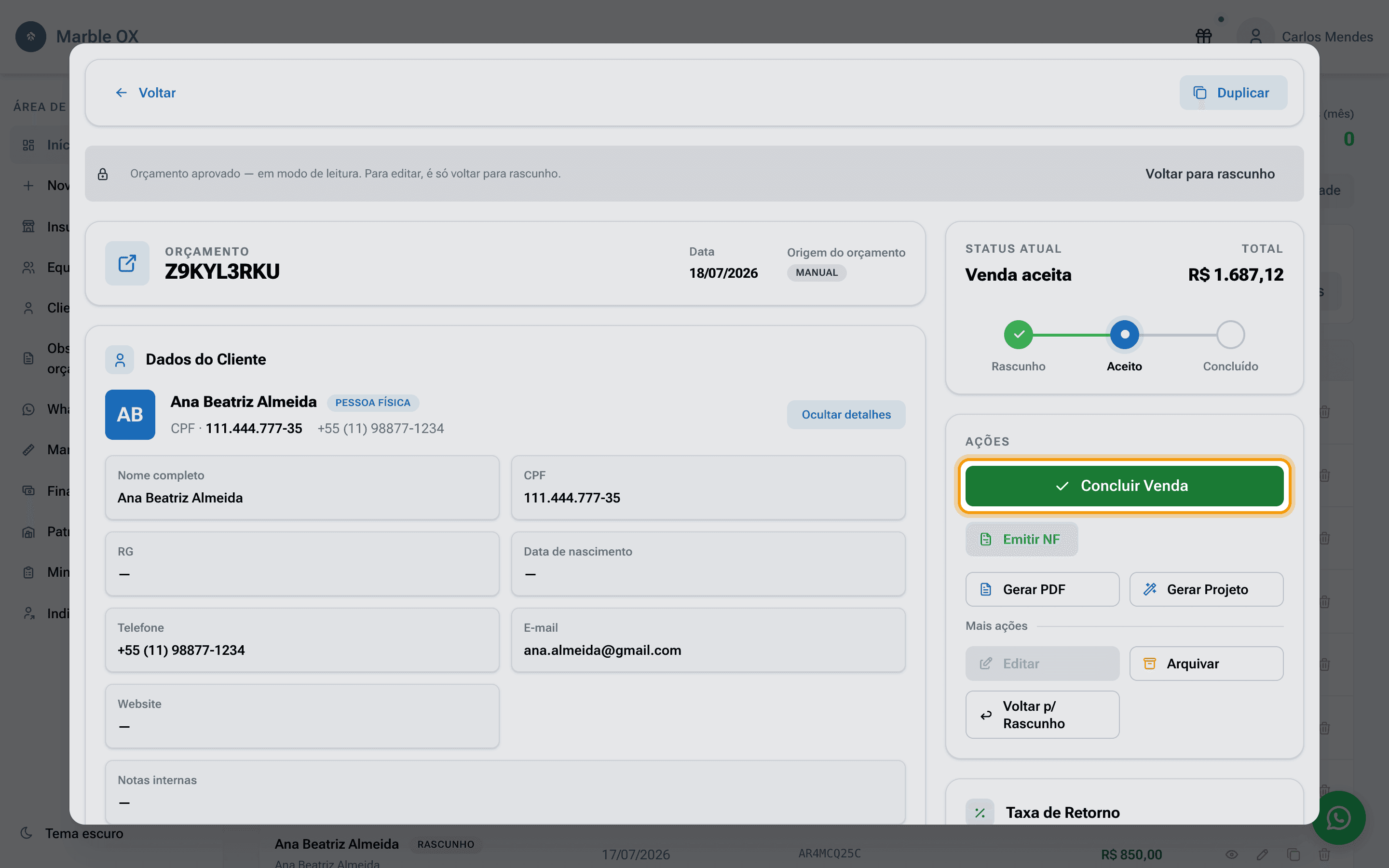Click the MANUAL origin badge

816,272
